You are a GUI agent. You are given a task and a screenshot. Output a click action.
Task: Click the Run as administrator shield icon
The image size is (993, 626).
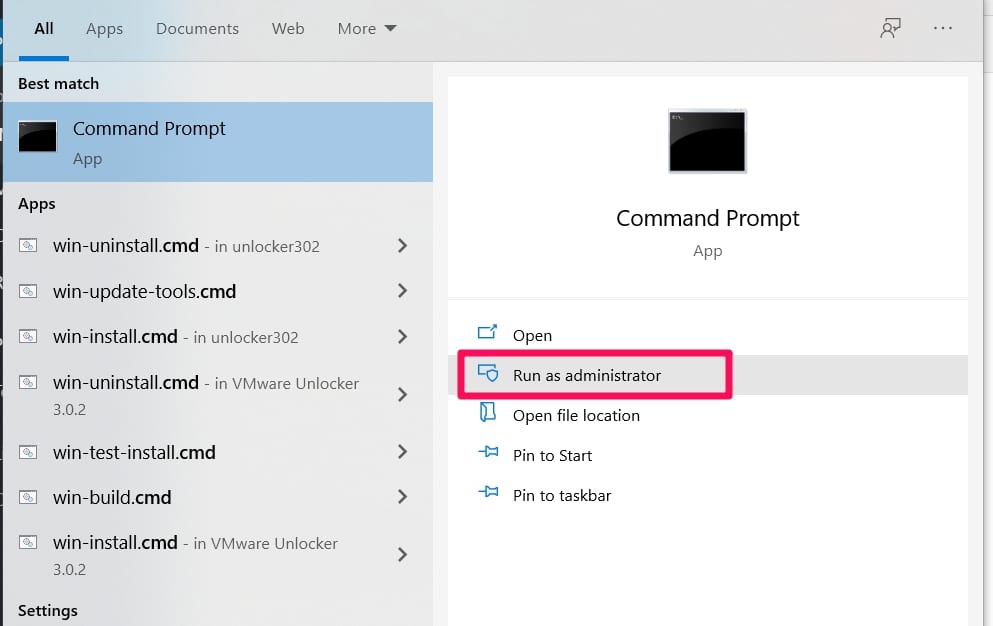click(488, 373)
